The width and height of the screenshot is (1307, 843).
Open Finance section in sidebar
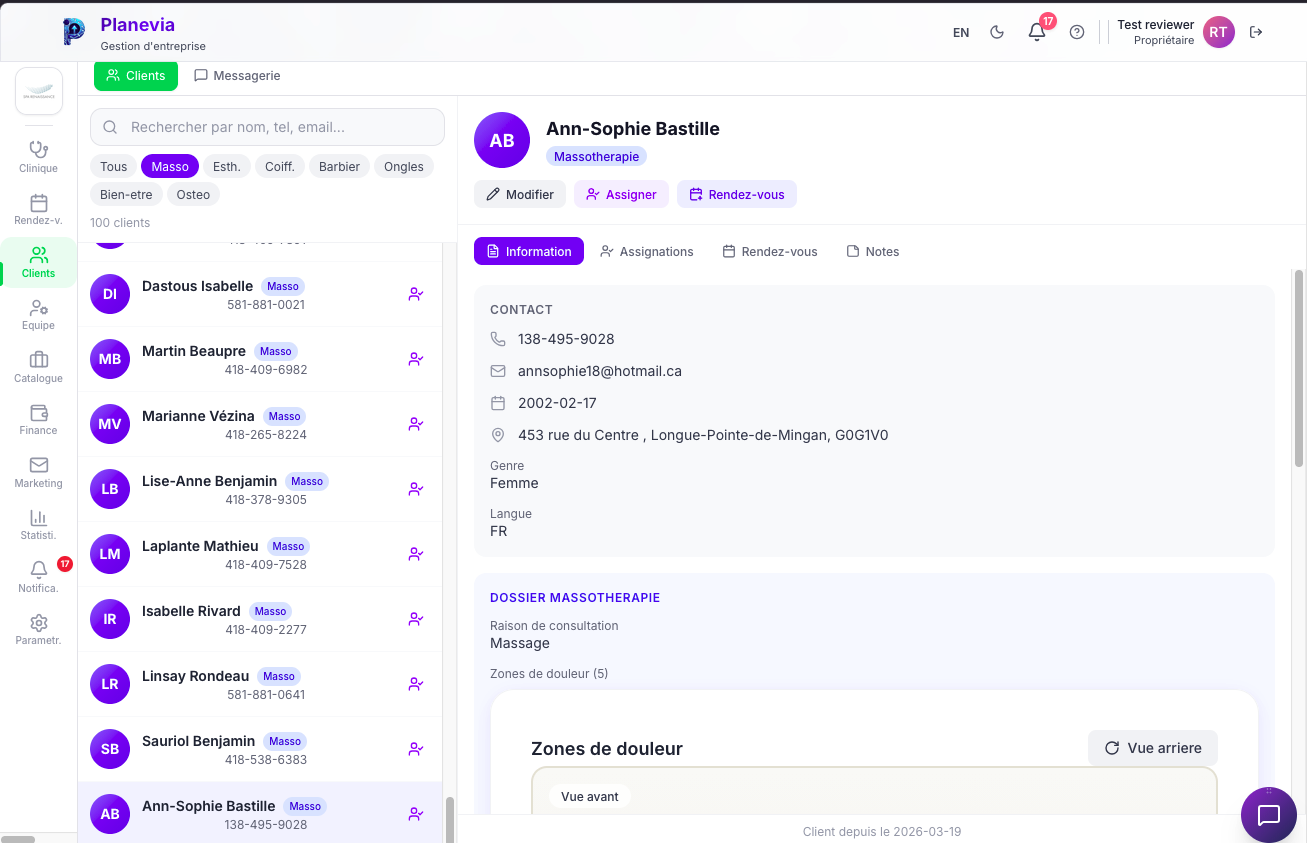point(38,420)
